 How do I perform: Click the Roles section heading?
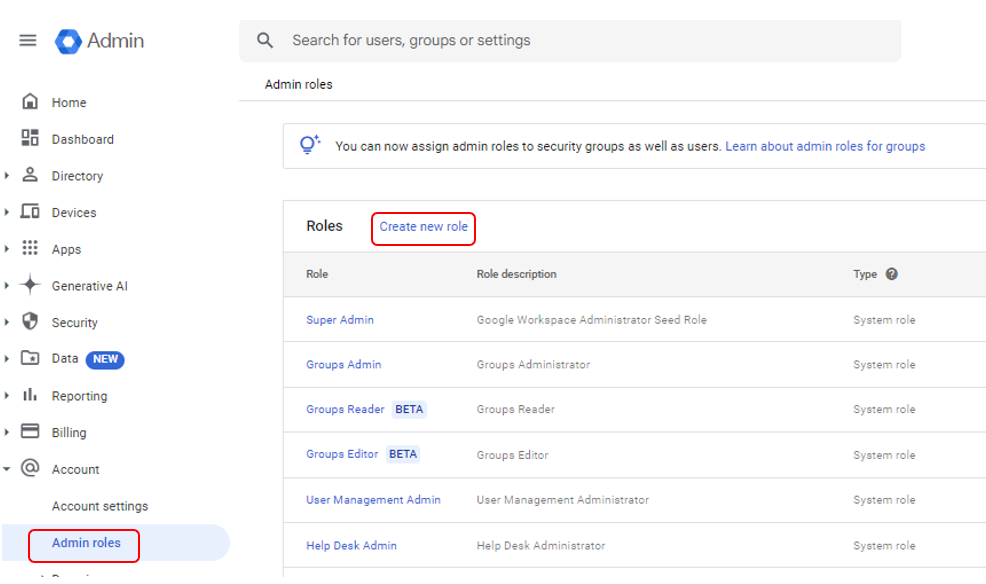324,226
